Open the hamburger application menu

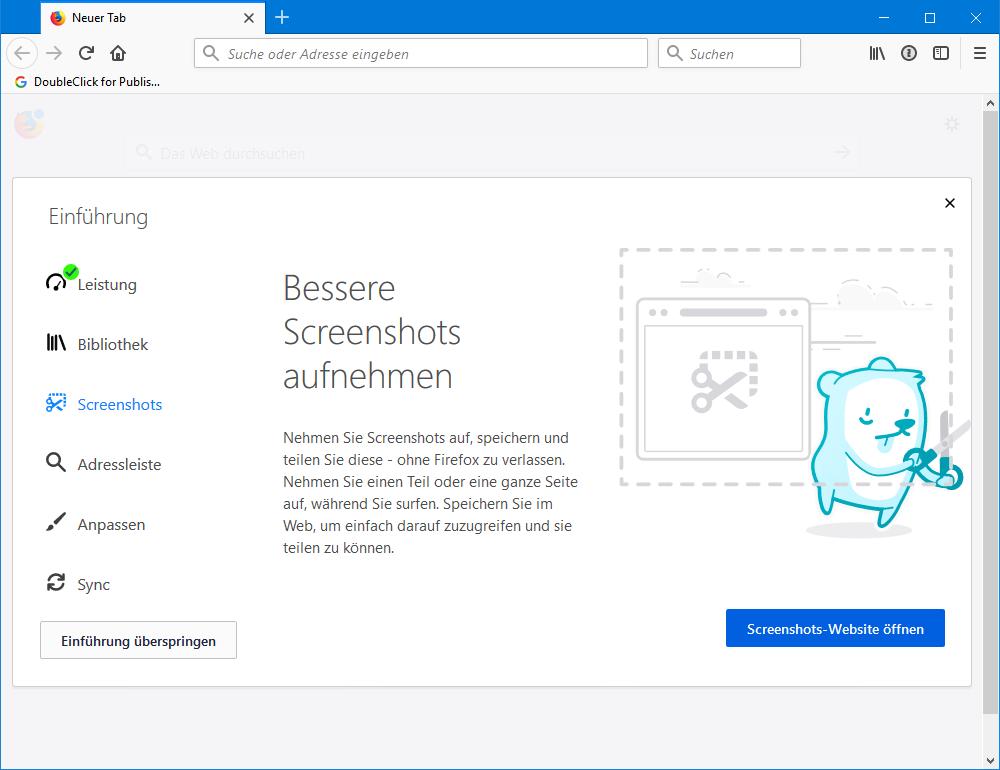click(980, 53)
